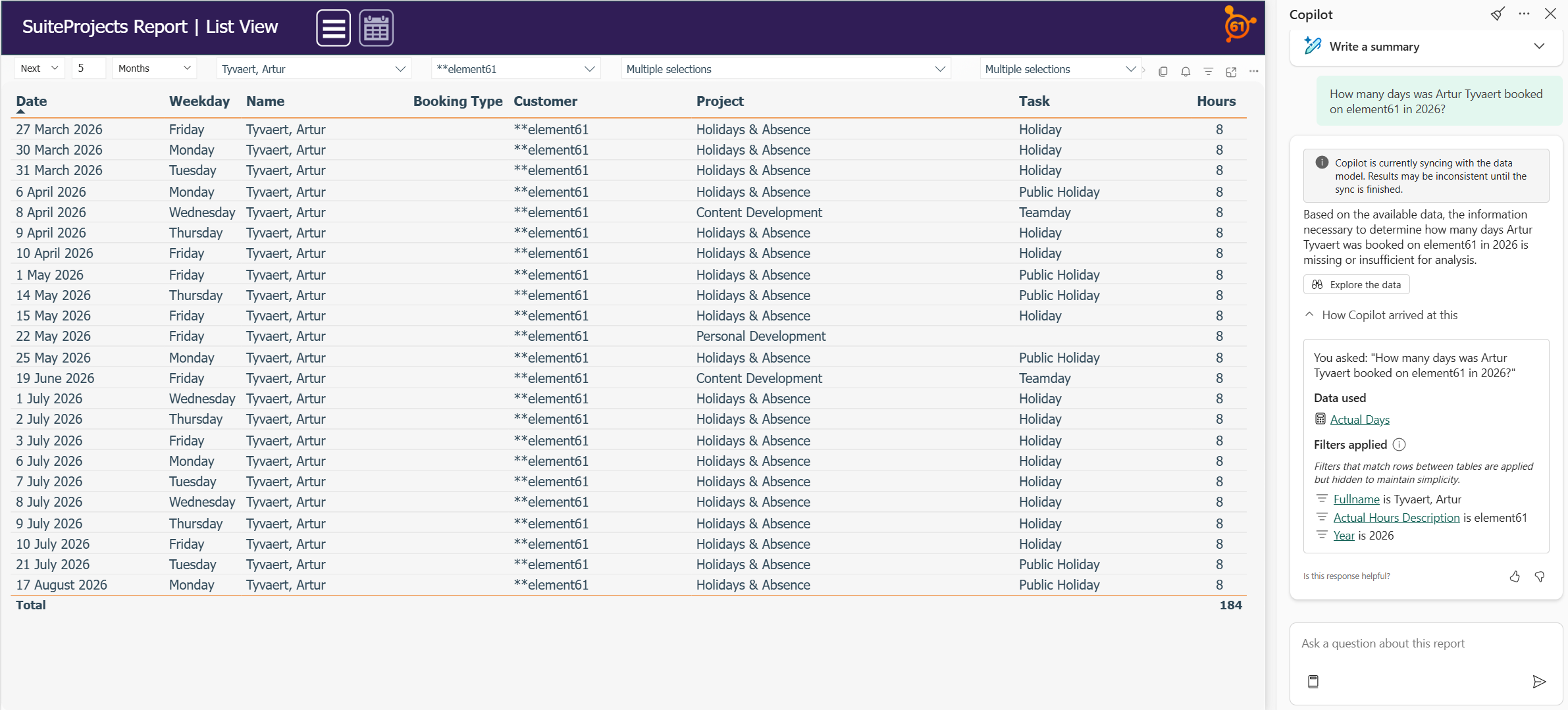This screenshot has height=710, width=1568.
Task: Set an alert with bell icon
Action: coord(1185,71)
